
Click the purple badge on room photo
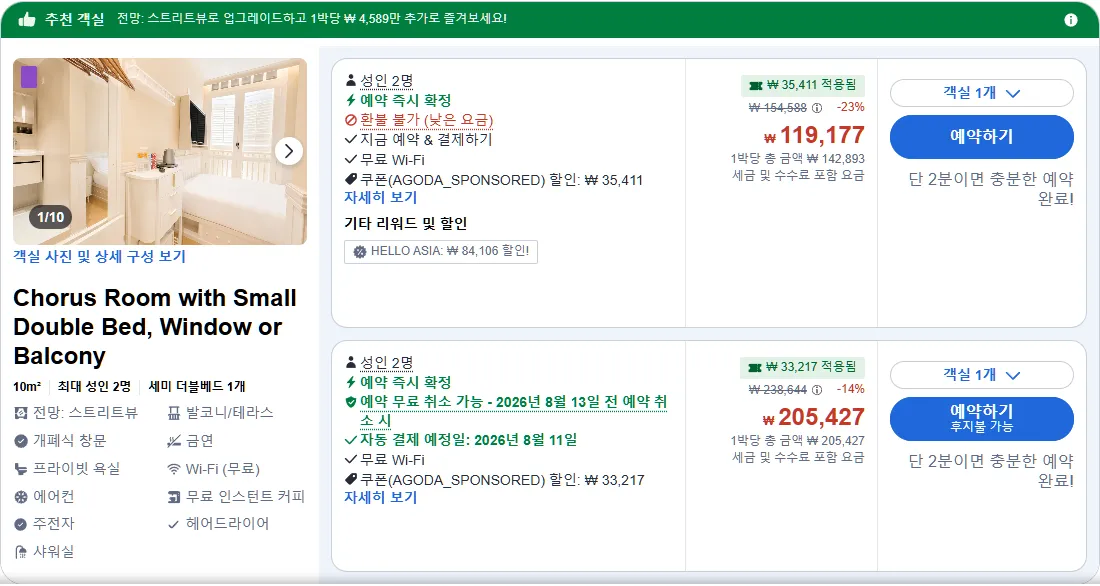point(29,76)
